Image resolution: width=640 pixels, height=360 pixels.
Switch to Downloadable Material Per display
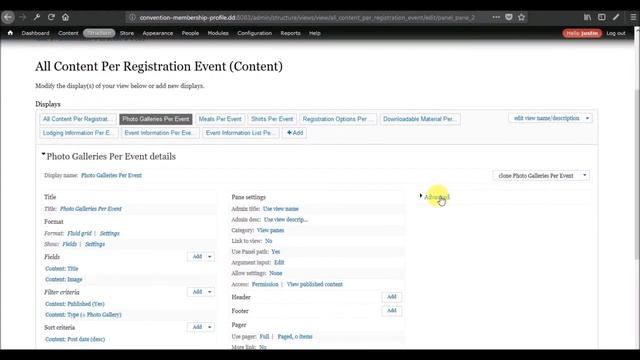(x=420, y=119)
